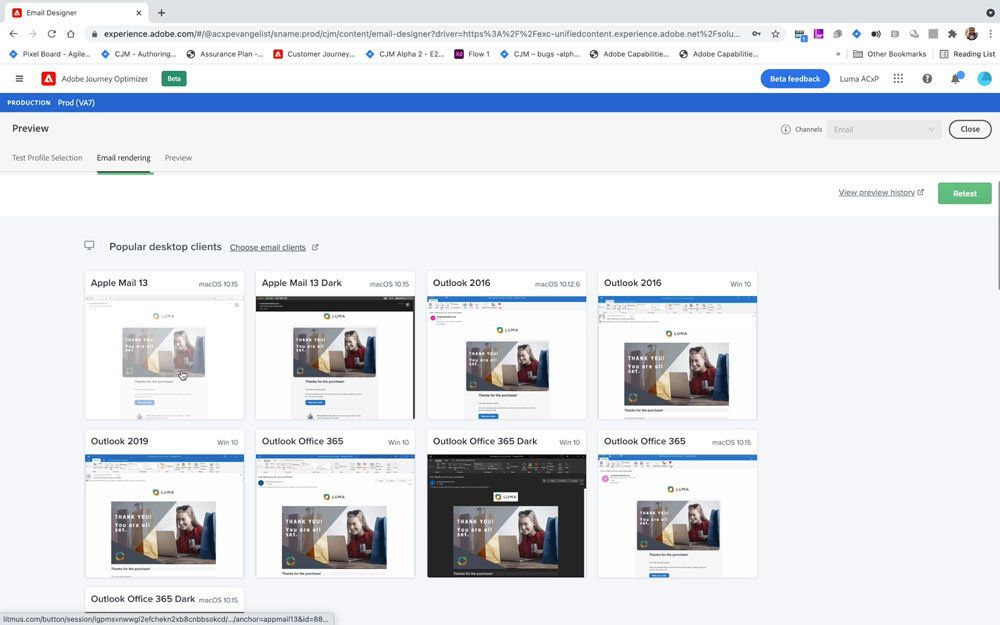The height and width of the screenshot is (625, 1000).
Task: Open CJM - Authoring bookmark
Action: pyautogui.click(x=138, y=54)
